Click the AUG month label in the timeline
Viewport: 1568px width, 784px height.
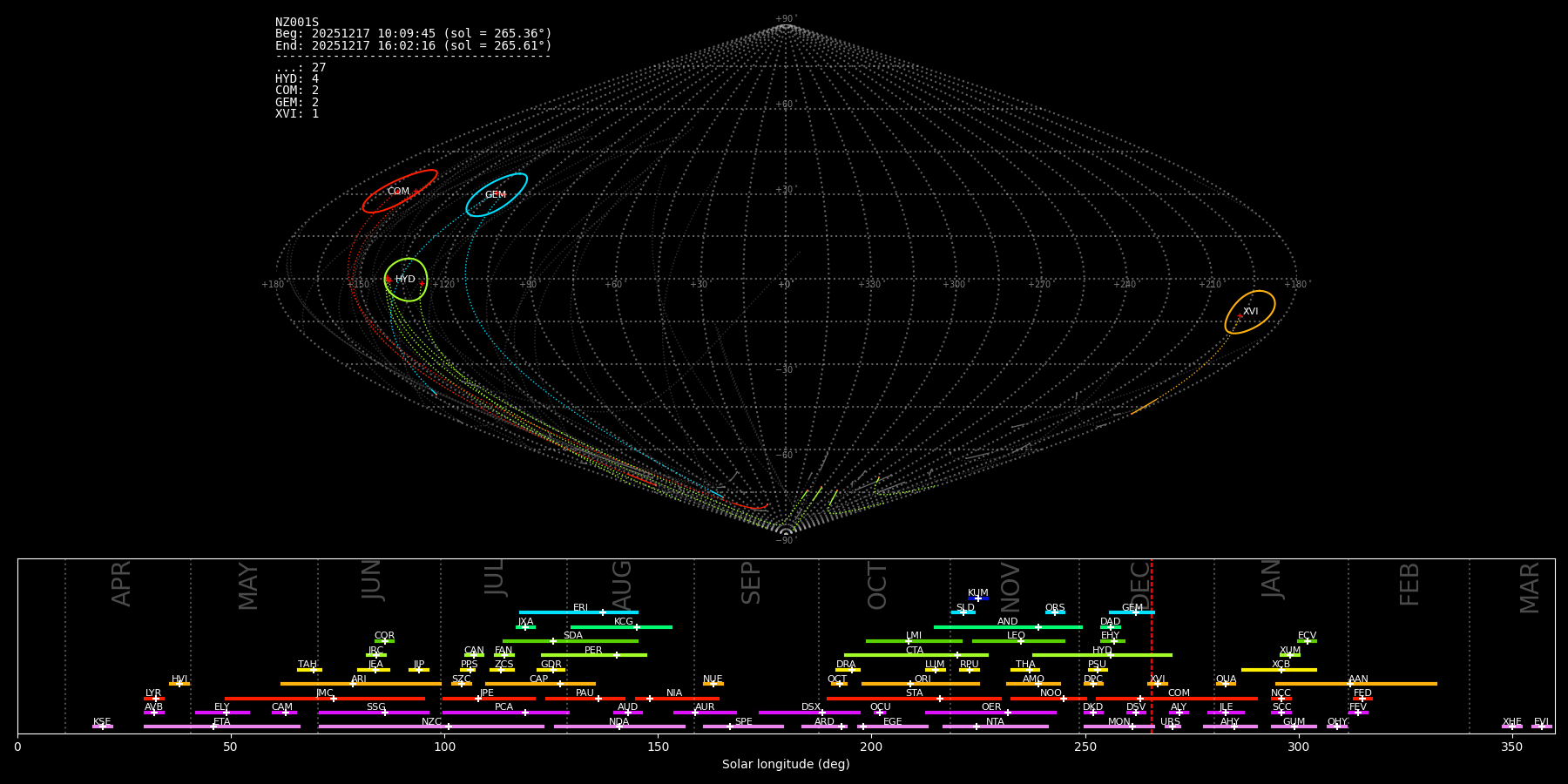pyautogui.click(x=622, y=584)
